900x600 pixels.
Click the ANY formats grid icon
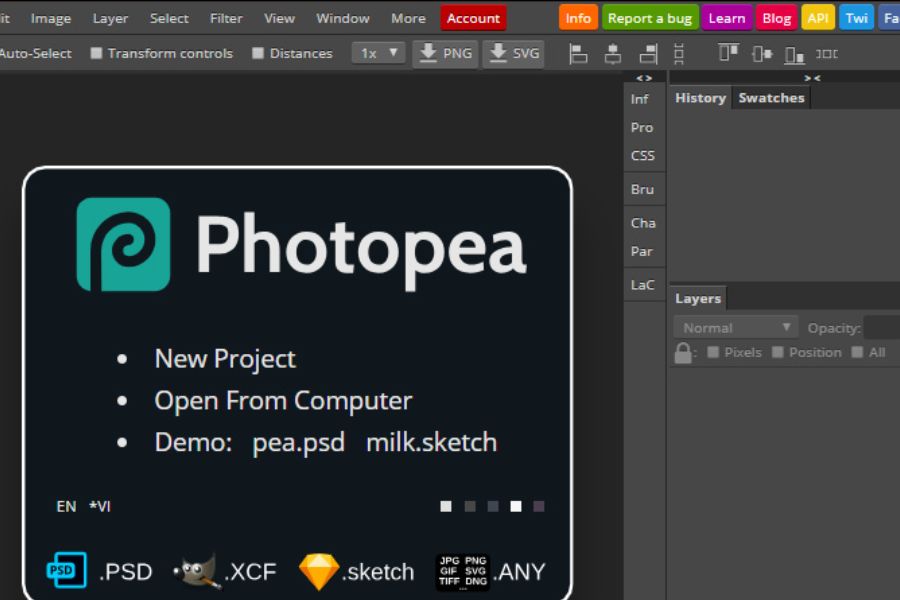click(x=463, y=571)
